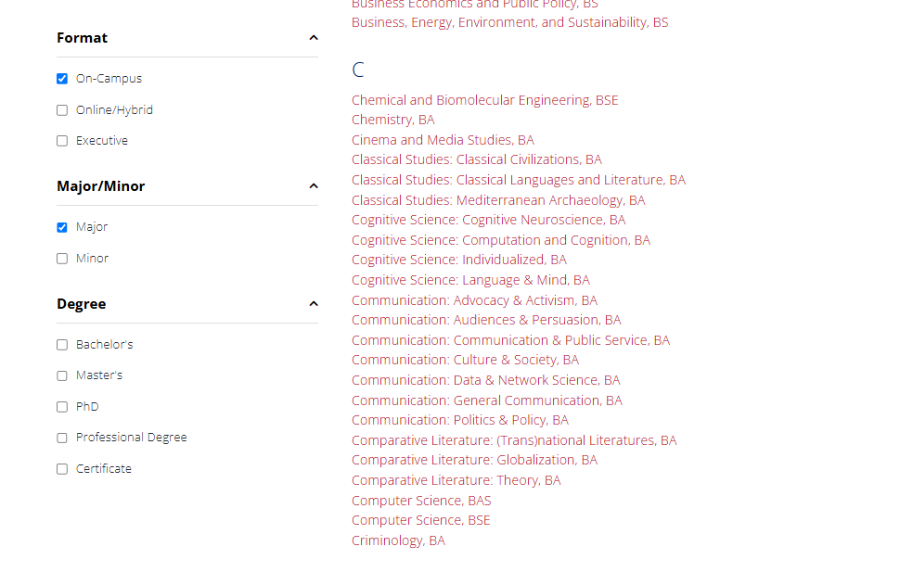This screenshot has width=900, height=572.
Task: Collapse the Degree filter section
Action: (x=313, y=303)
